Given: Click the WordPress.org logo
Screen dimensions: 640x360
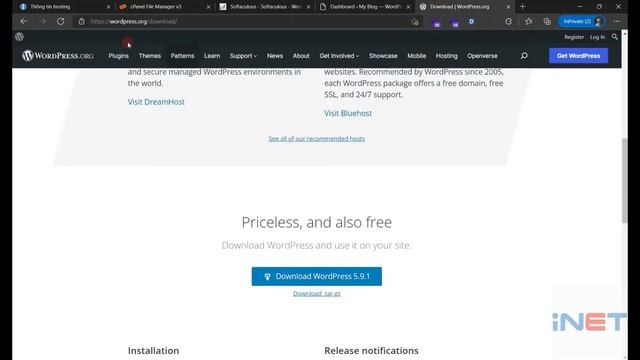Looking at the screenshot, I should pos(58,56).
